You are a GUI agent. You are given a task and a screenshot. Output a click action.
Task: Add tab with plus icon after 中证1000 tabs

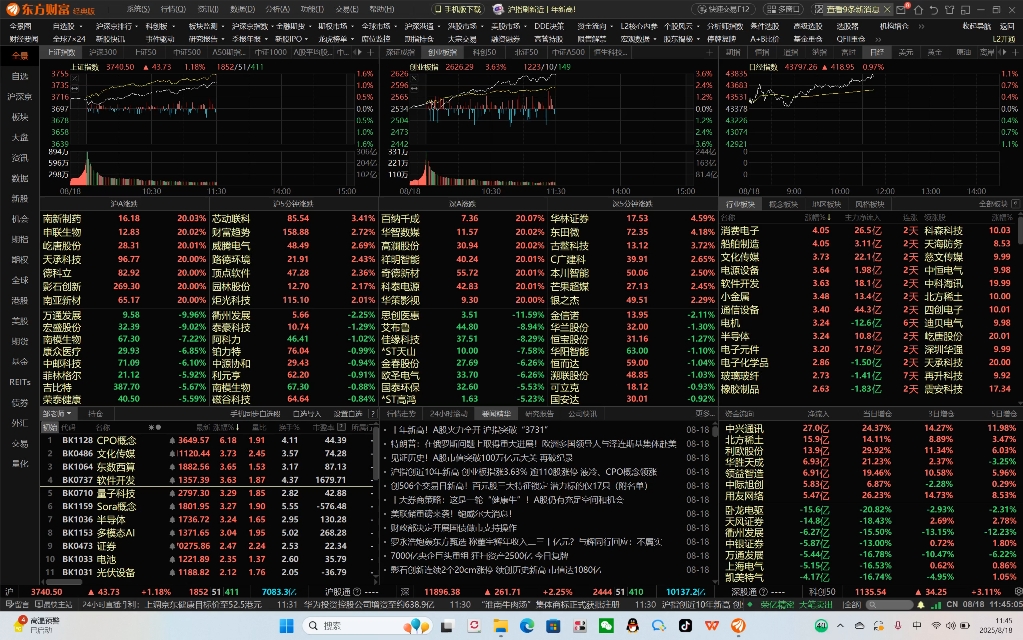point(371,52)
